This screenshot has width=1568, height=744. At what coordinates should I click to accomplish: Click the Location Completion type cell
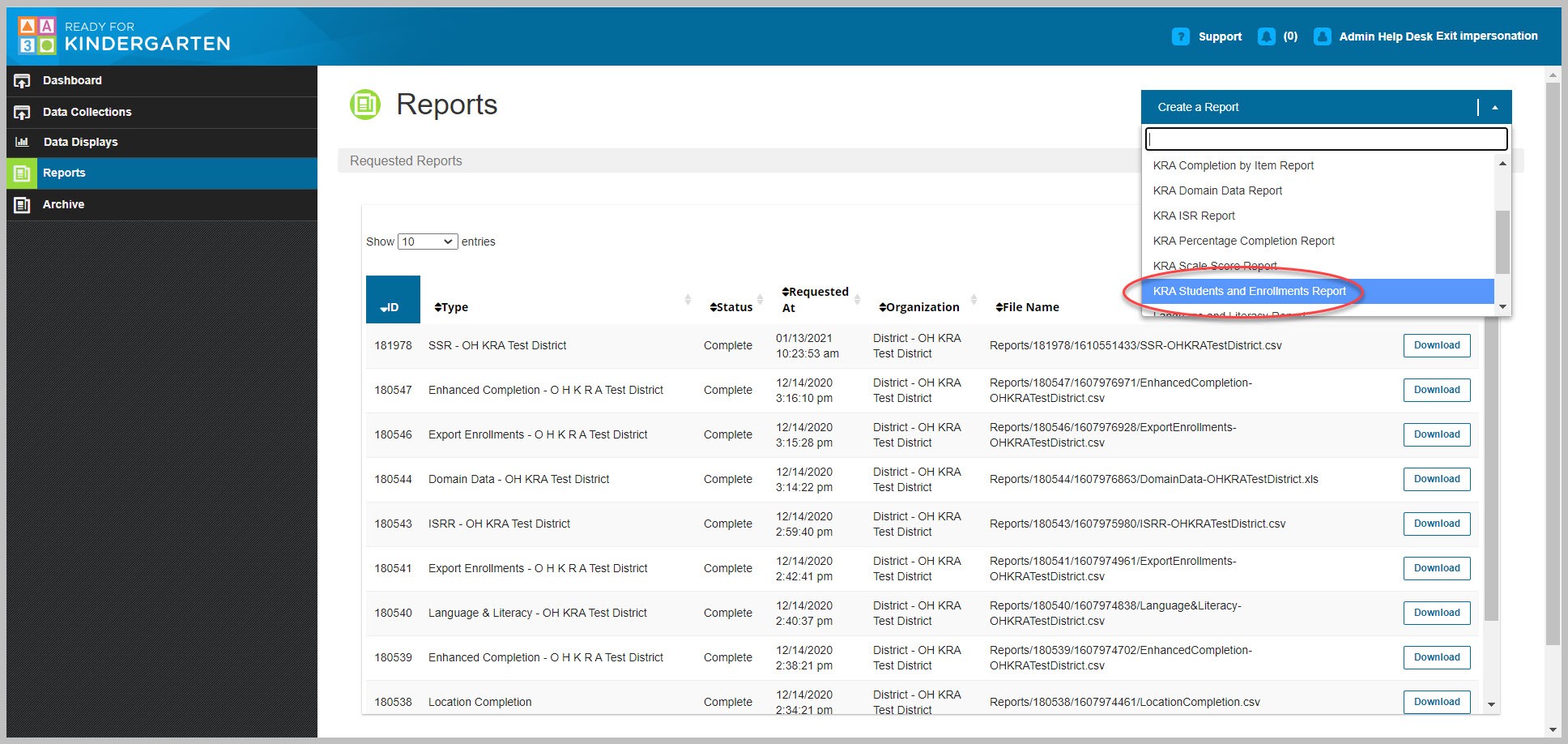480,702
